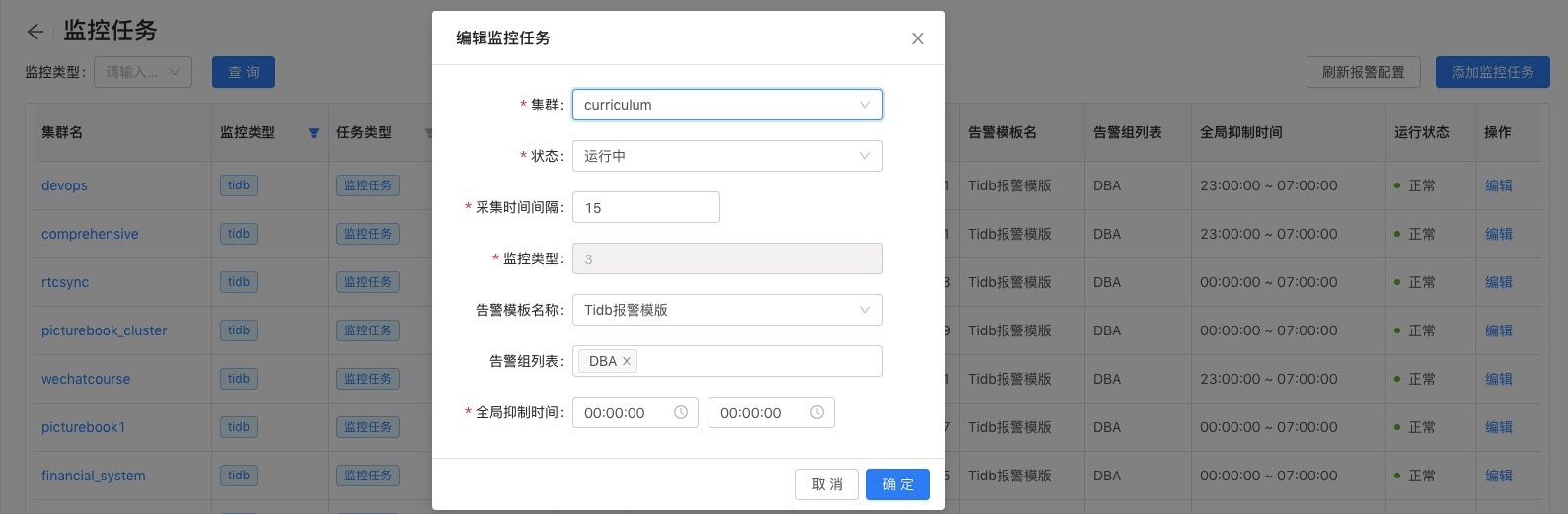Open the start time clock picker
This screenshot has height=514, width=1568.
coord(681,412)
